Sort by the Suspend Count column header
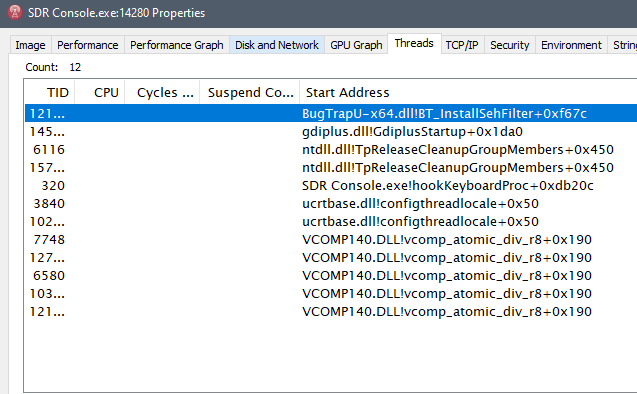This screenshot has width=637, height=394. click(249, 92)
